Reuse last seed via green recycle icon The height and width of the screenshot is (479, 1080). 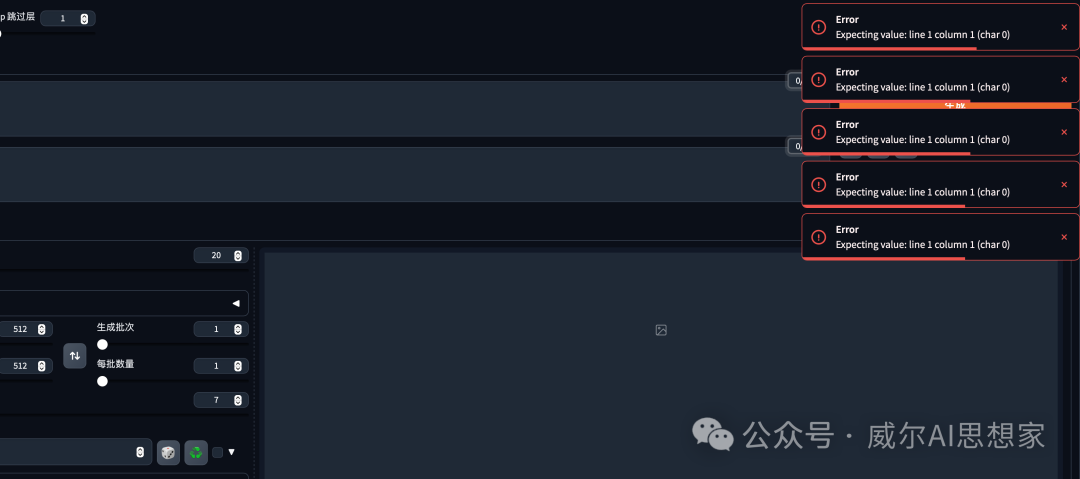(196, 452)
